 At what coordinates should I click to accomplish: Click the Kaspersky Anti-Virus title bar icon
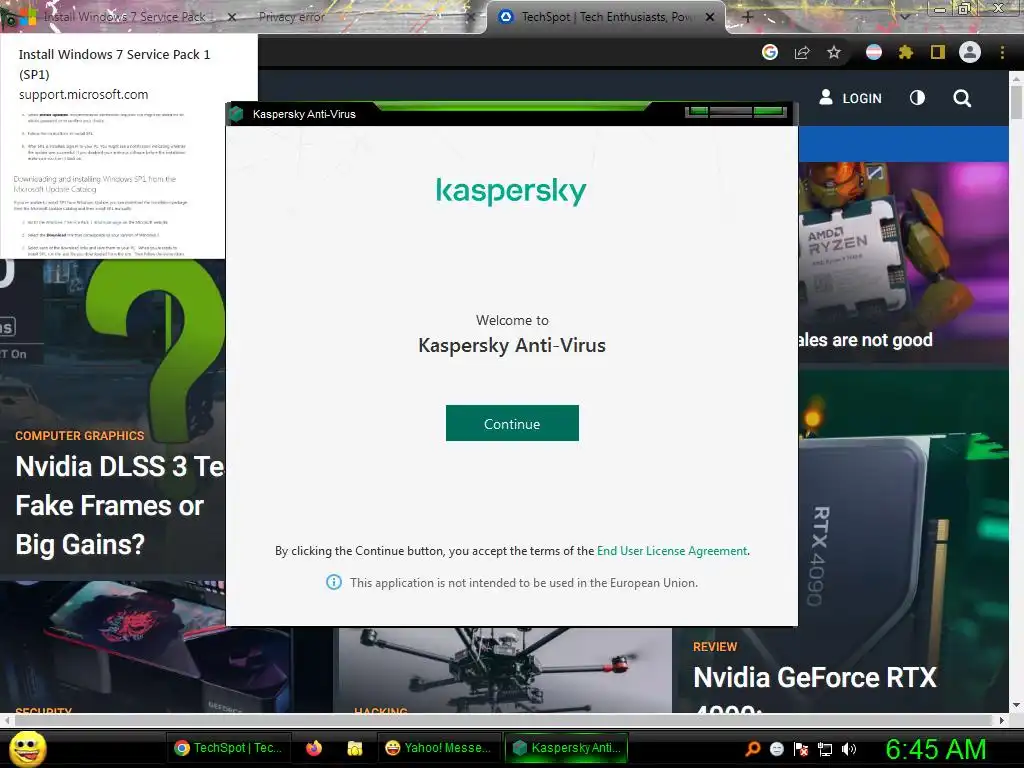coord(236,114)
